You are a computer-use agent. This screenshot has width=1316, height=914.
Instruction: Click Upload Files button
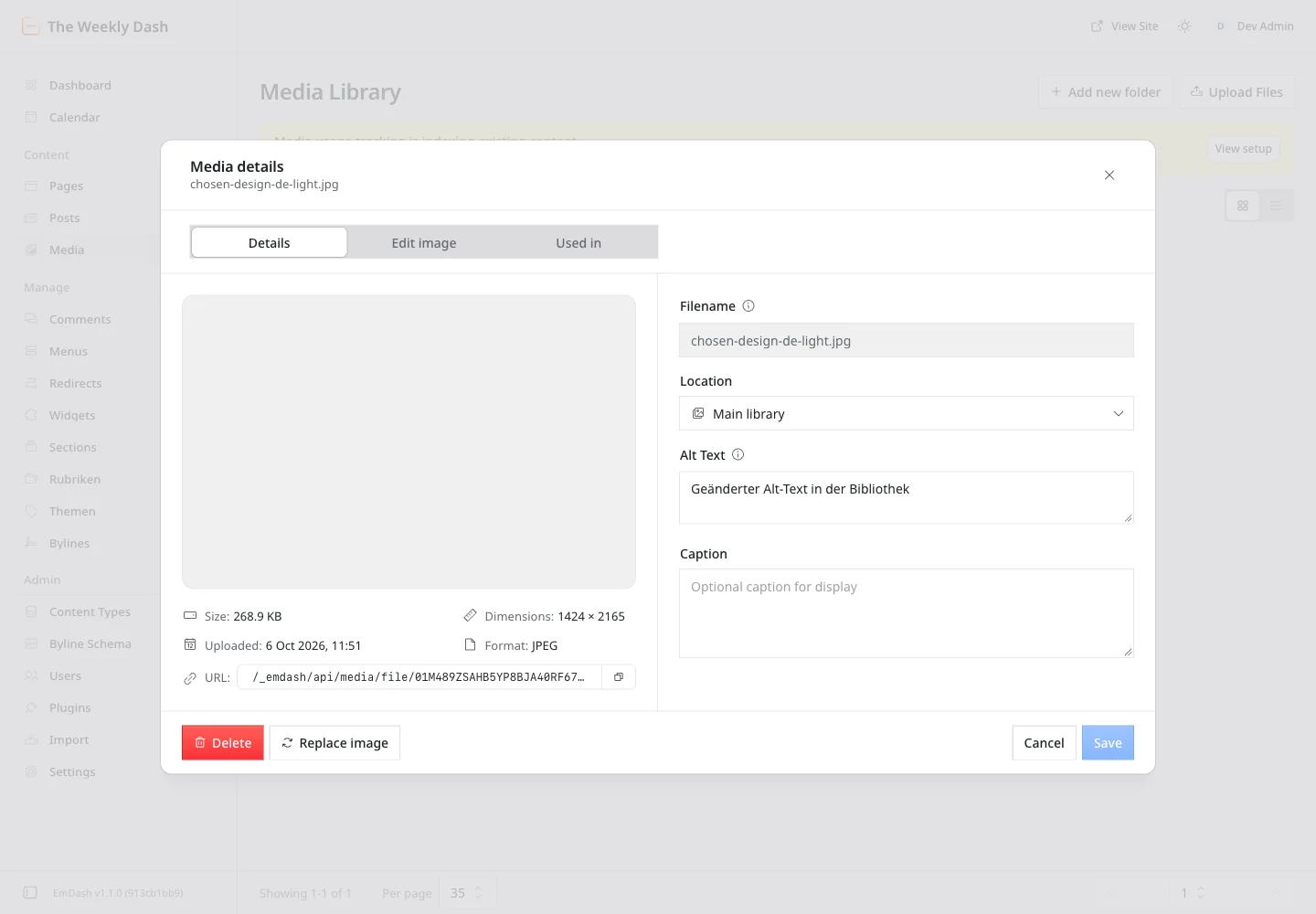[1236, 92]
